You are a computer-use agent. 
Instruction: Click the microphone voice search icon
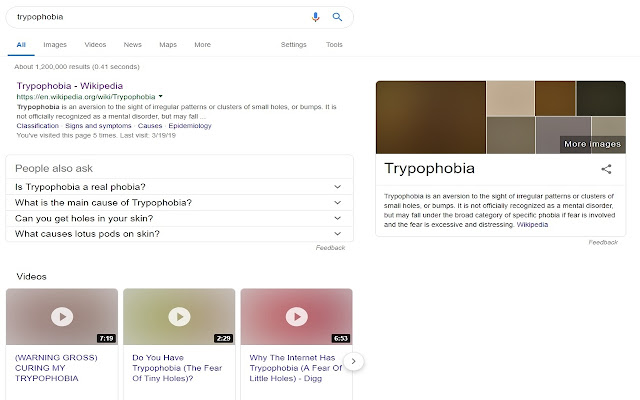pos(316,17)
